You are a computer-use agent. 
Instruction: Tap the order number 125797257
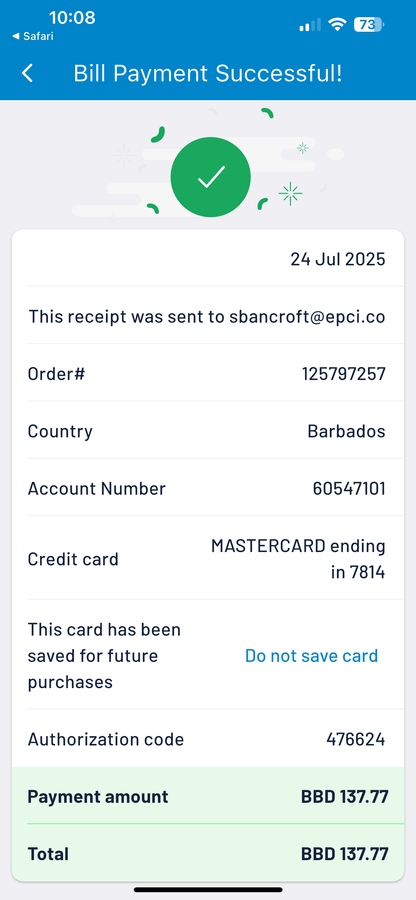point(344,374)
